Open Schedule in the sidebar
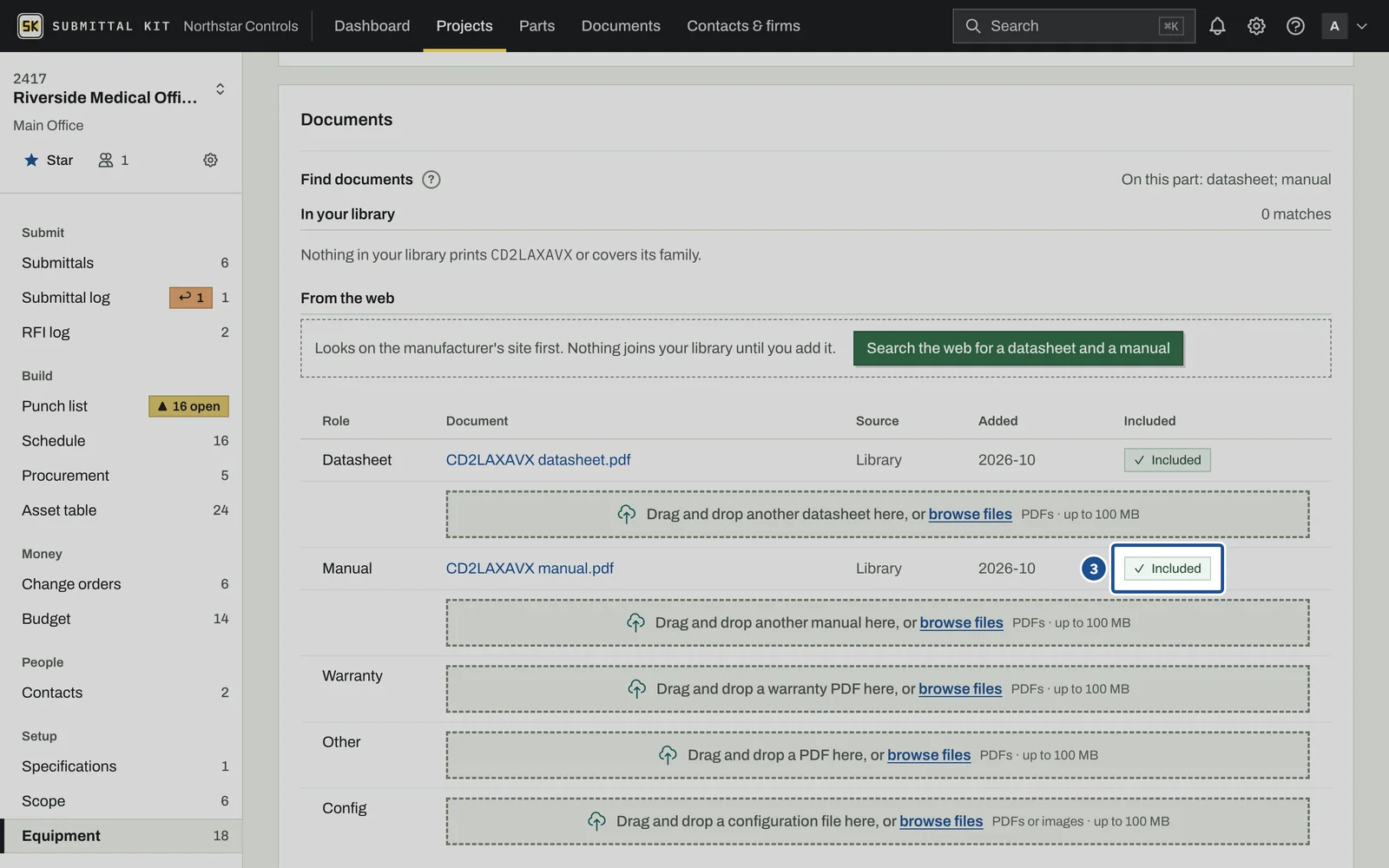1389x868 pixels. (122, 441)
